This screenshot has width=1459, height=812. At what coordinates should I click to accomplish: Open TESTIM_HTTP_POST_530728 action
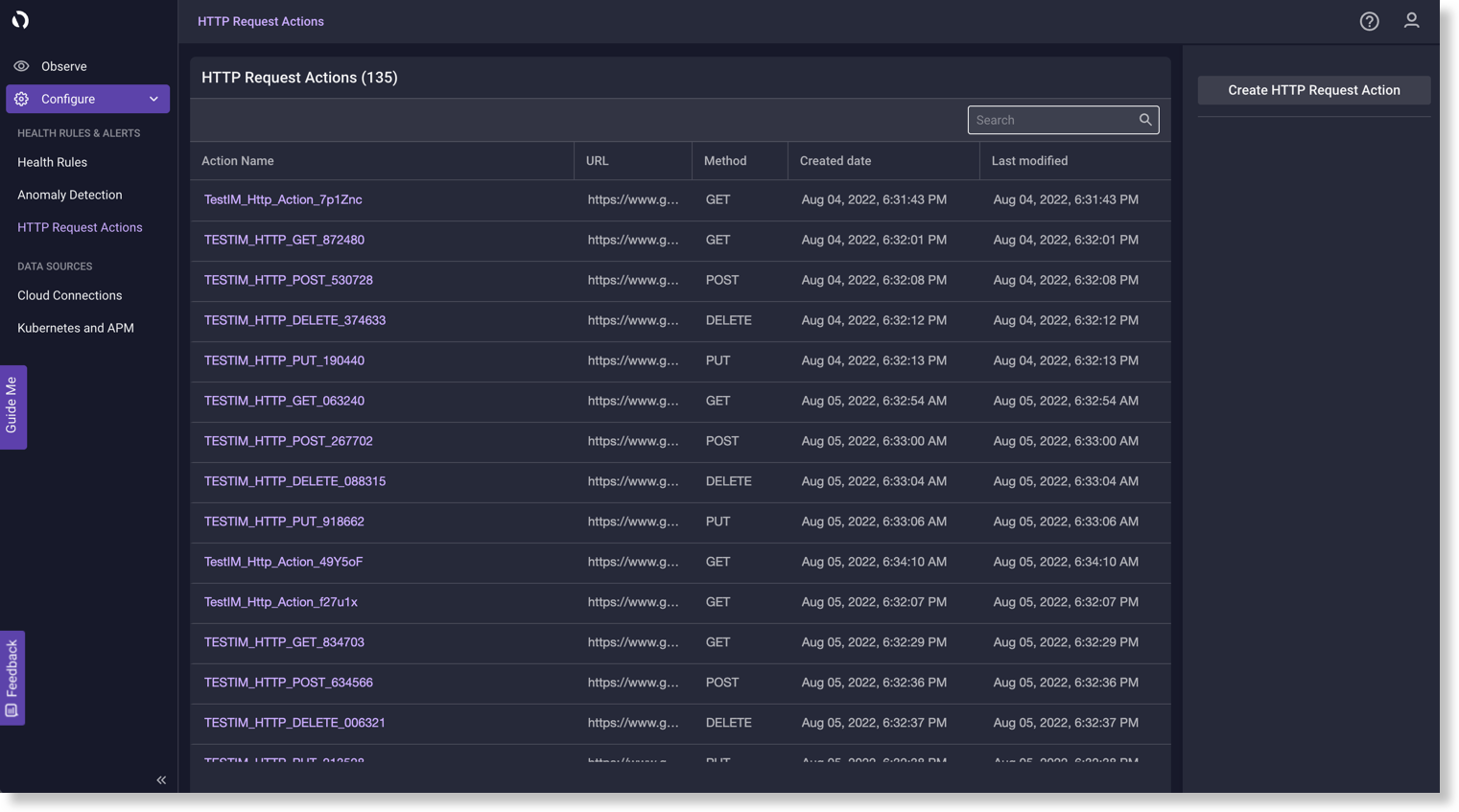coord(289,280)
